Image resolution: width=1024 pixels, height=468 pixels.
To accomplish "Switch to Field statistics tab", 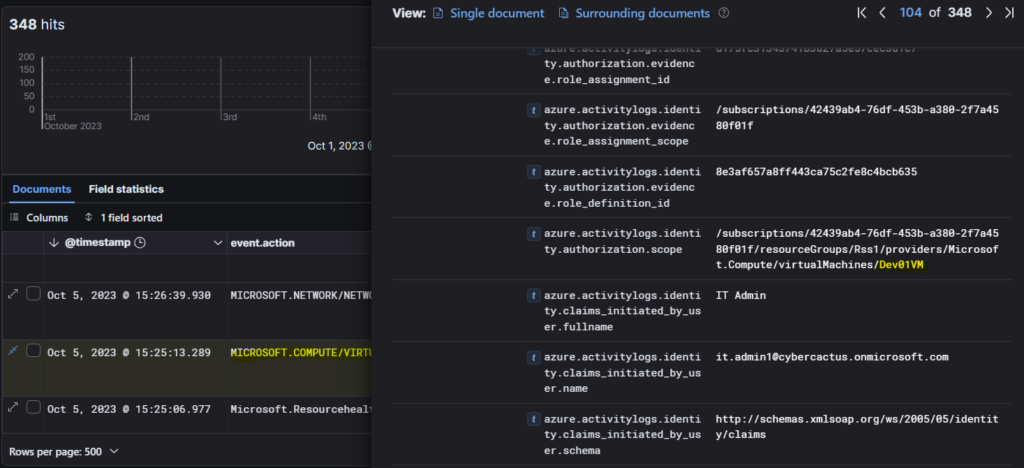I will pos(126,189).
